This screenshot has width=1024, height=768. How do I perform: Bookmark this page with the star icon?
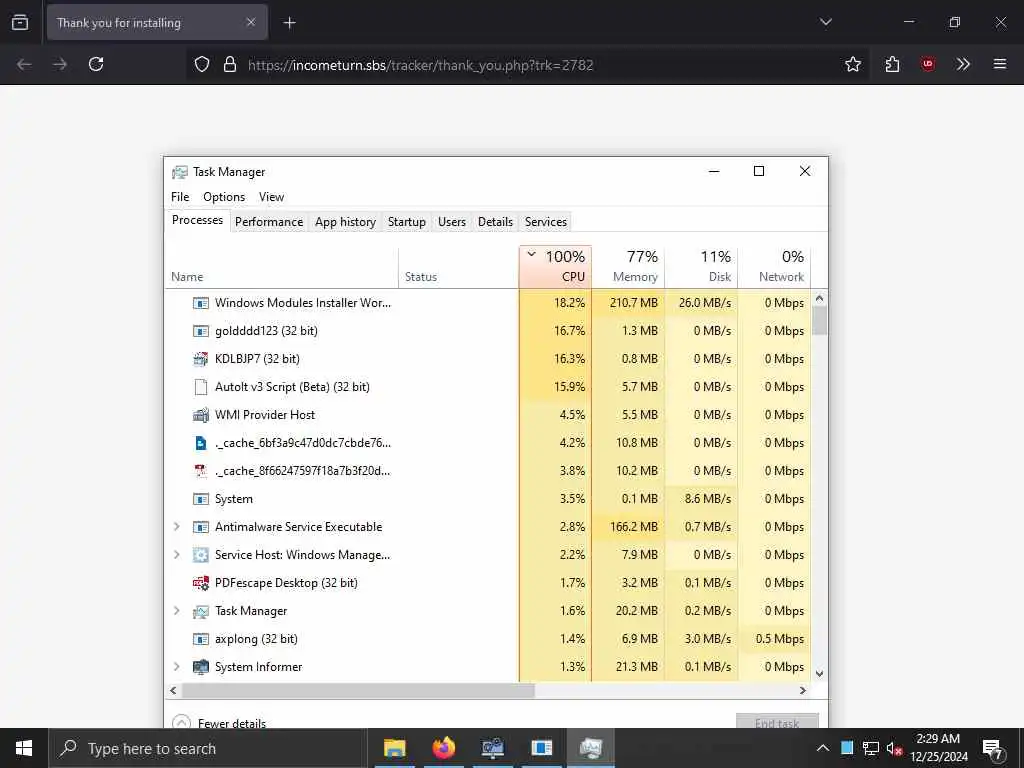tap(852, 64)
